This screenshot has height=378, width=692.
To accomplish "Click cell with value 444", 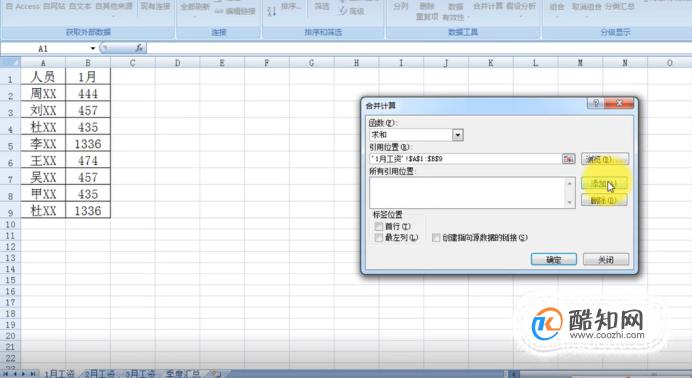I will pos(88,94).
